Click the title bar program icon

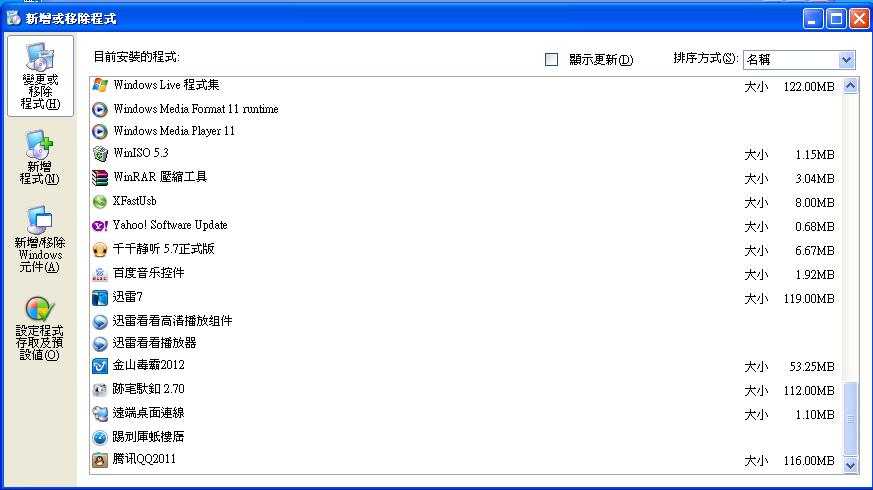tap(13, 18)
